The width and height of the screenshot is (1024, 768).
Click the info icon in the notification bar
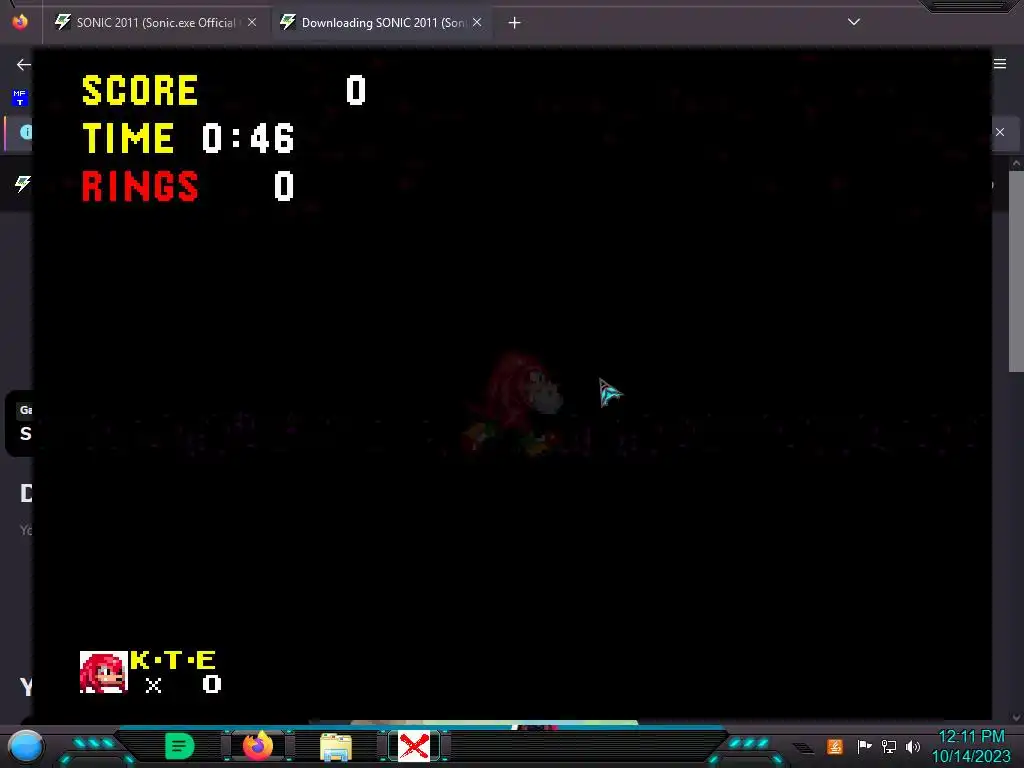point(26,132)
